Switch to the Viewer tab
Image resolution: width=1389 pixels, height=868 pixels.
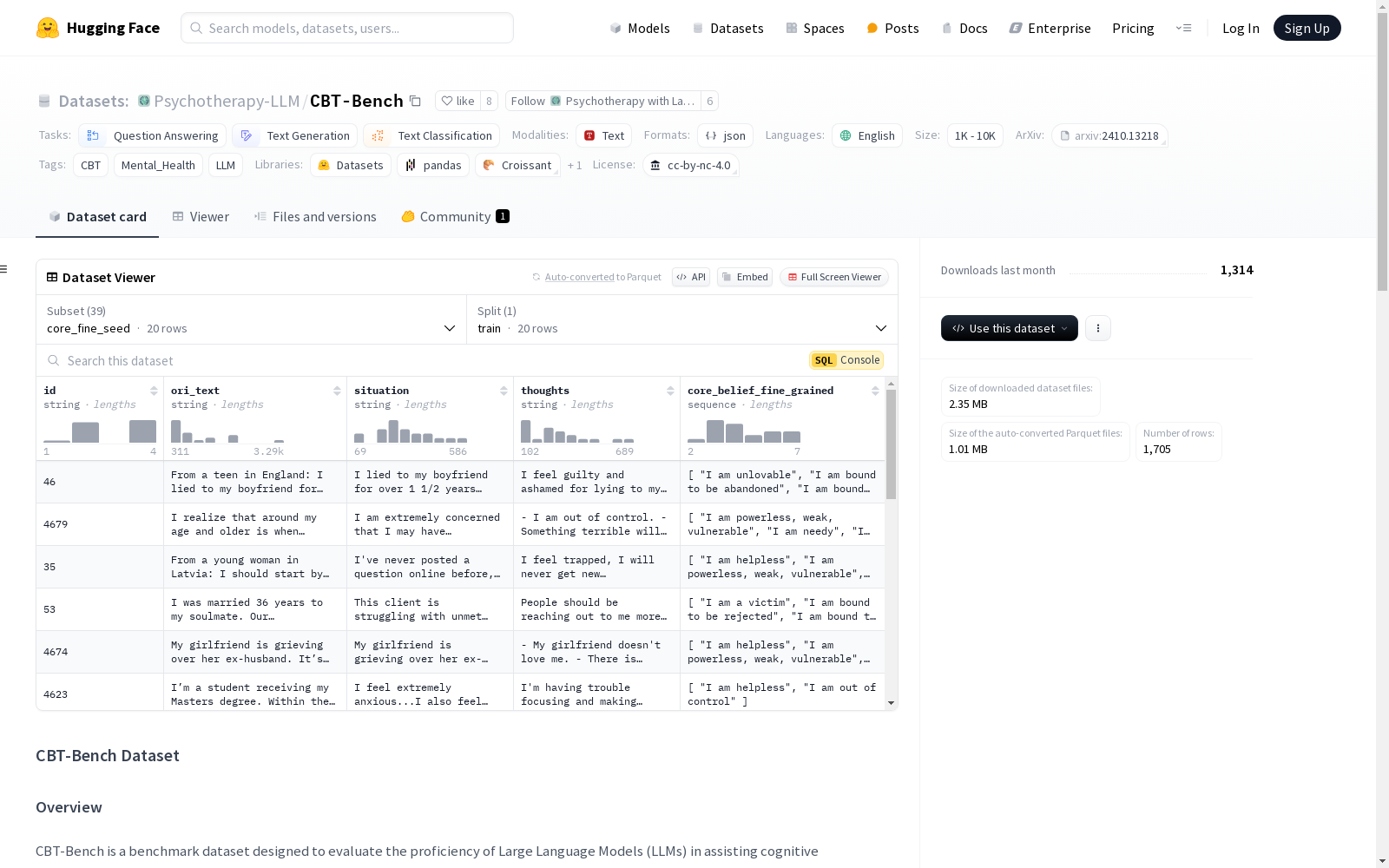(201, 217)
